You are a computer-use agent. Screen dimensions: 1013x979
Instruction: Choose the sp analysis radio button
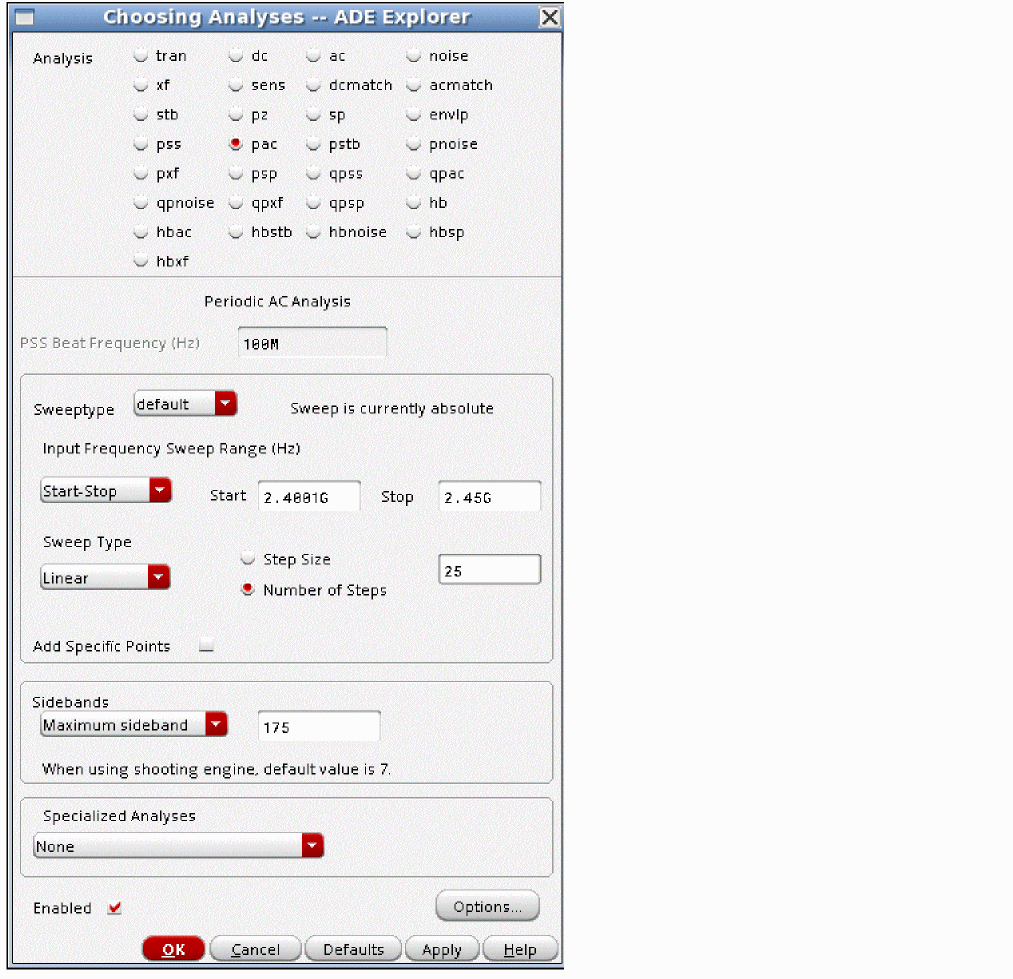point(313,114)
